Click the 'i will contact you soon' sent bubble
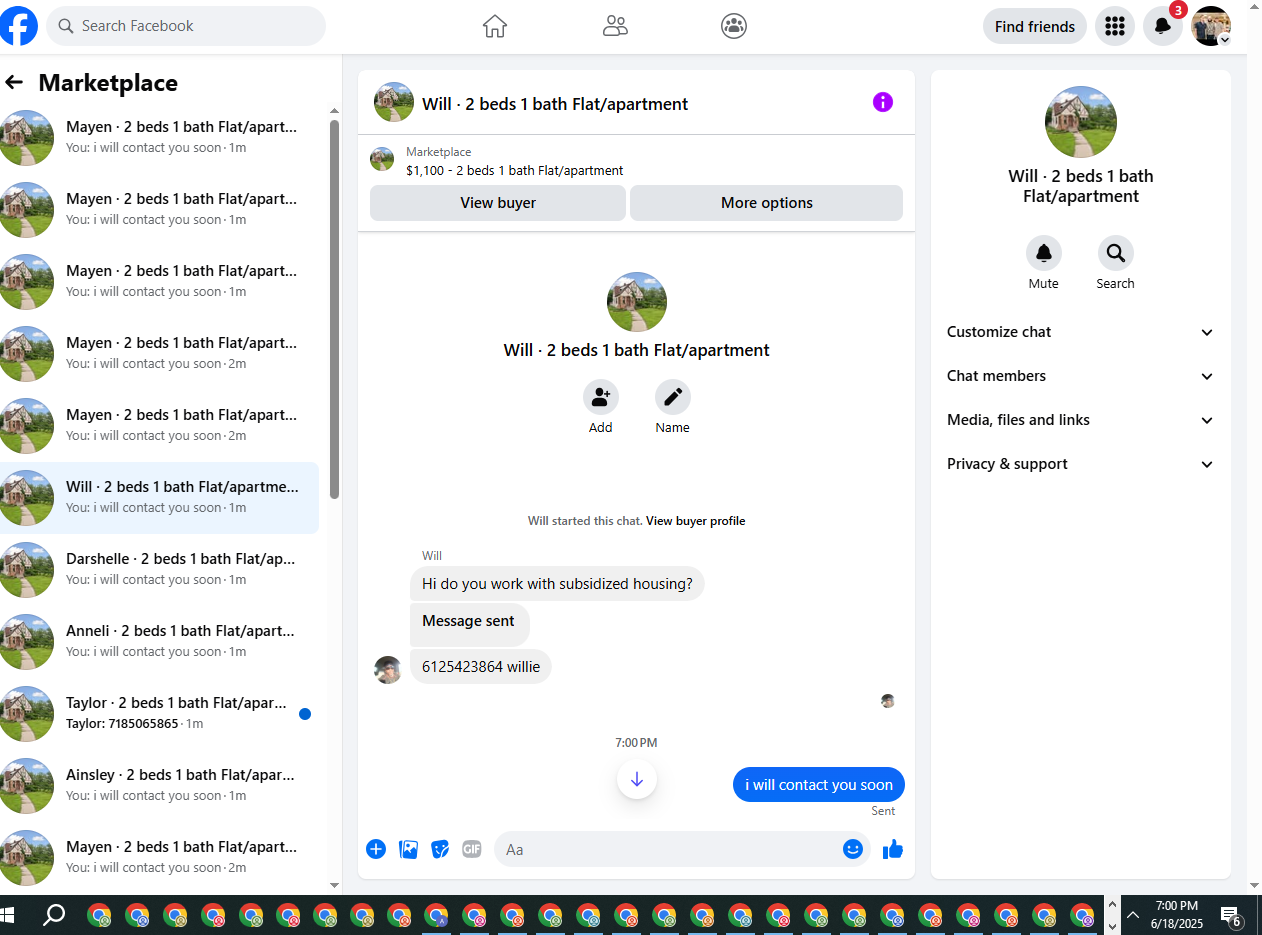Viewport: 1262px width, 935px height. (x=819, y=785)
